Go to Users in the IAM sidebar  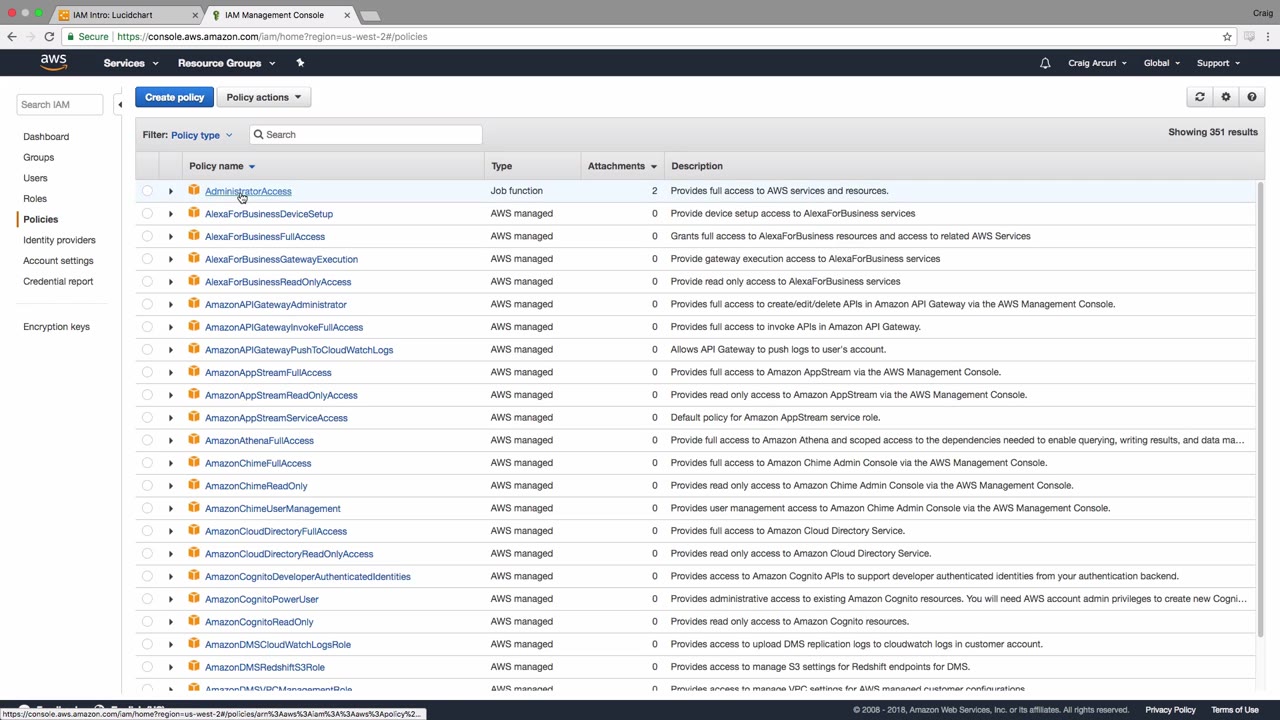(35, 178)
